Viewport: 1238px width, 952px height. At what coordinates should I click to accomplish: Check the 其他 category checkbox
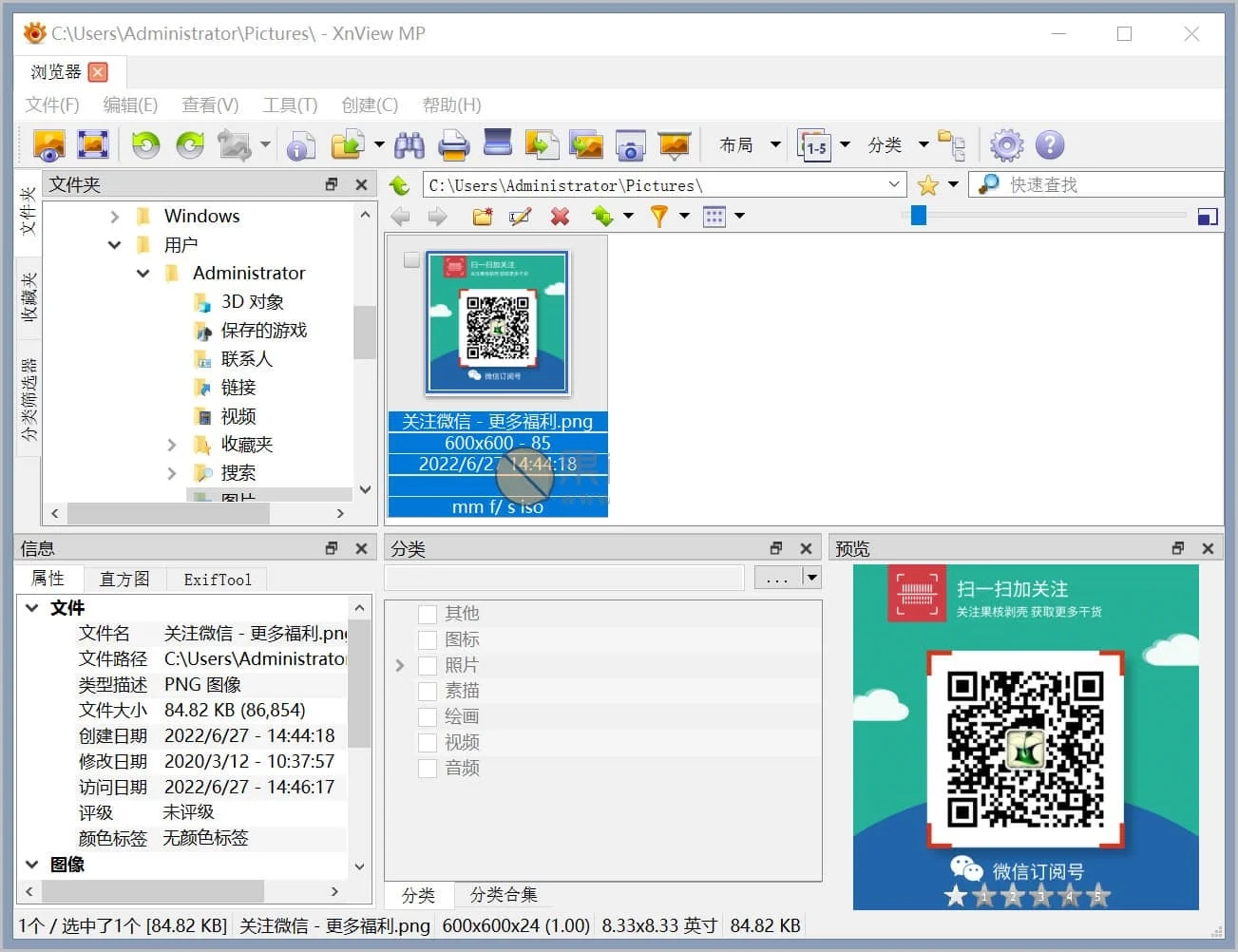coord(428,614)
